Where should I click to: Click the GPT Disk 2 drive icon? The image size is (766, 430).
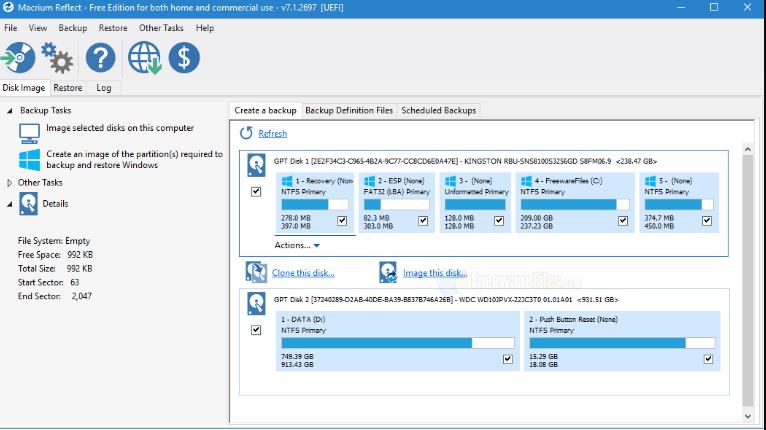coord(256,303)
